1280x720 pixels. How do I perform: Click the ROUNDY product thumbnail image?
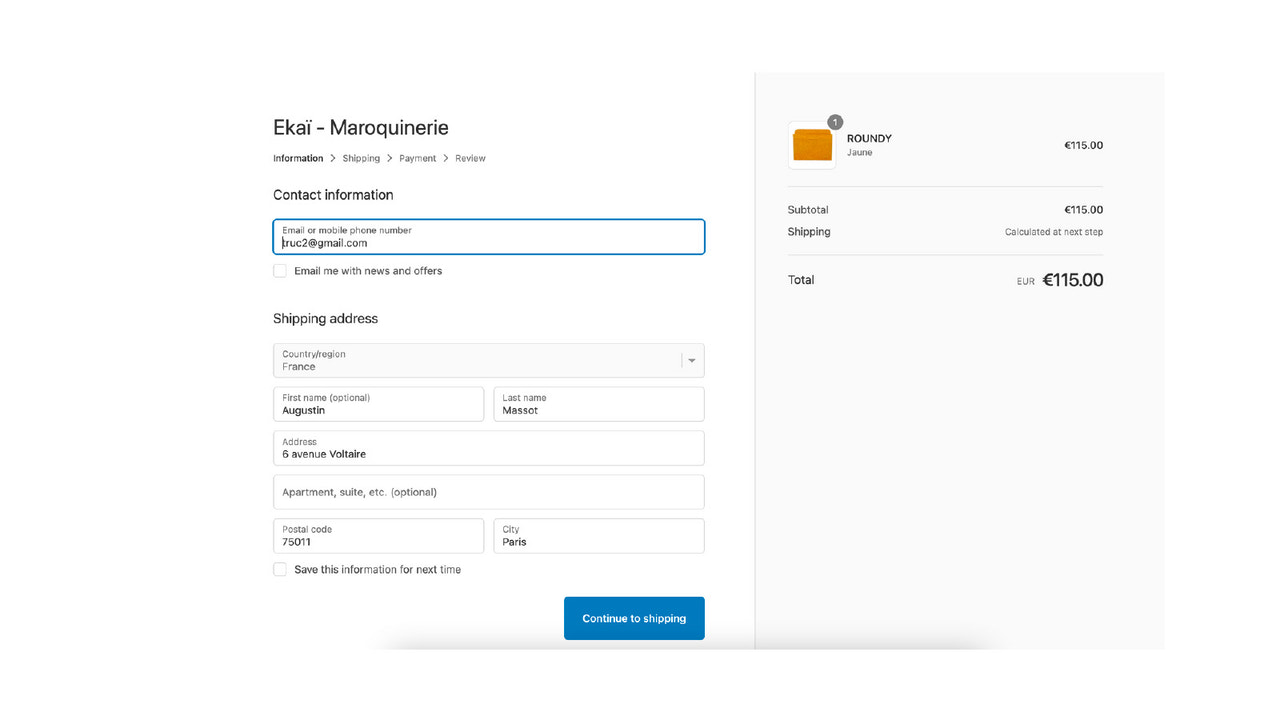812,145
